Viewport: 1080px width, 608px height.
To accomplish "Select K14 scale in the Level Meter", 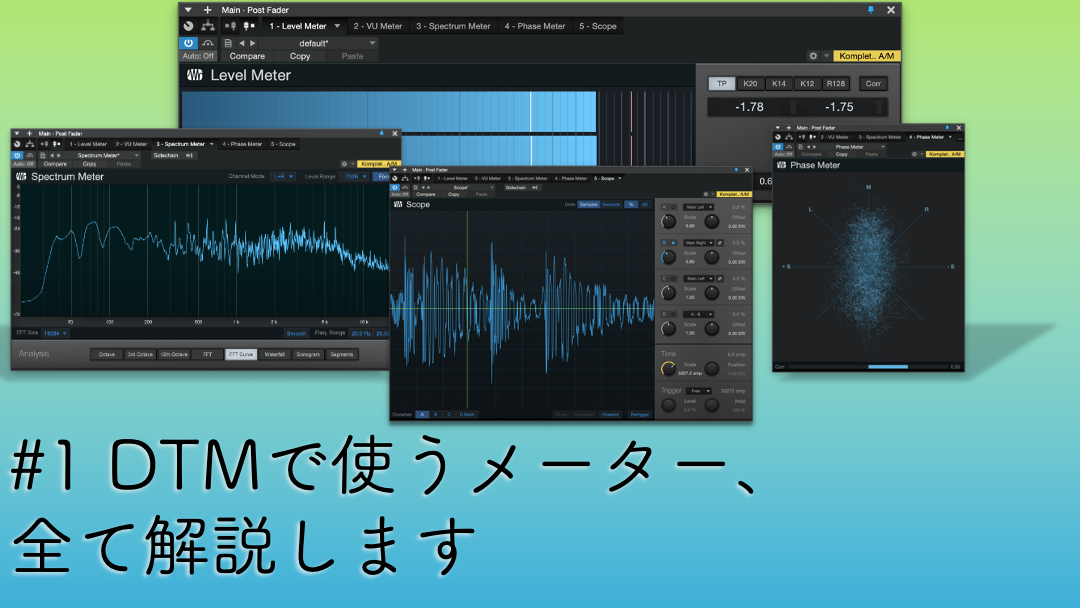I will 778,83.
